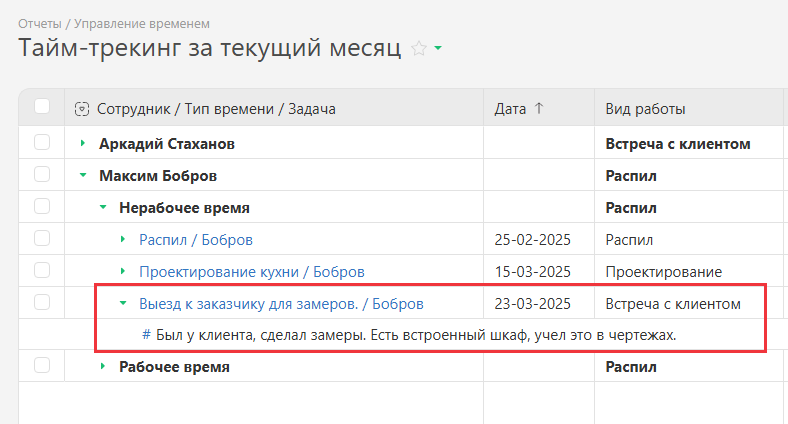
Task: Expand the Проектирование кухни / Бобров row
Action: [123, 271]
